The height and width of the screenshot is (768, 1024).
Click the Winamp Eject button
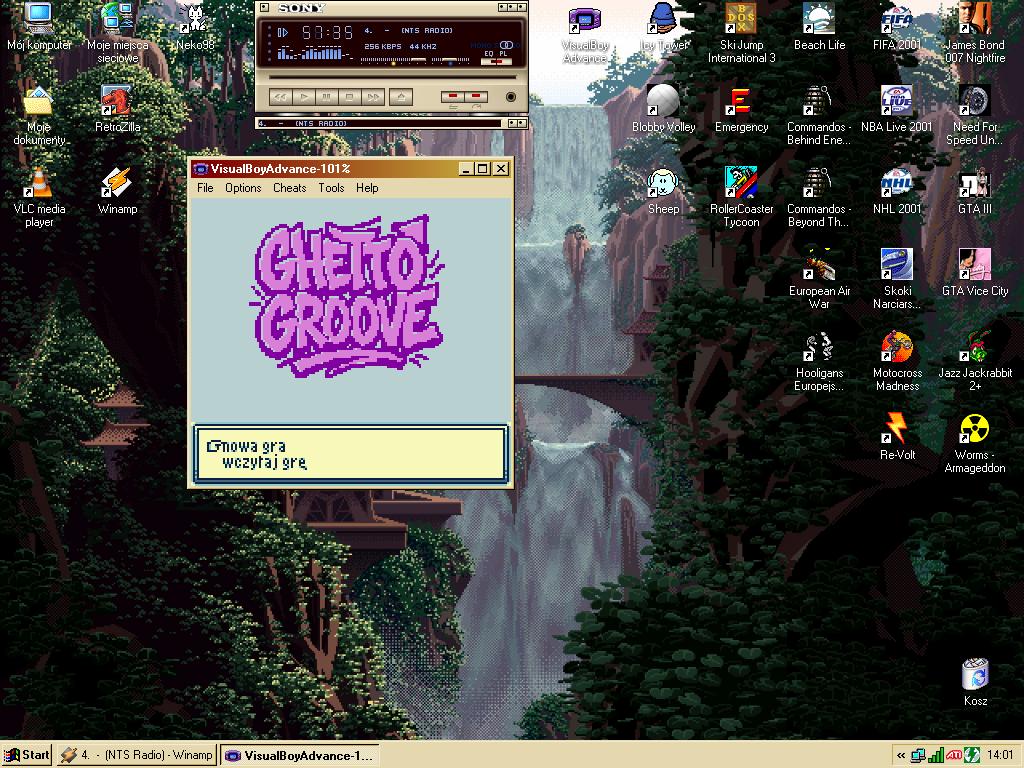click(400, 97)
